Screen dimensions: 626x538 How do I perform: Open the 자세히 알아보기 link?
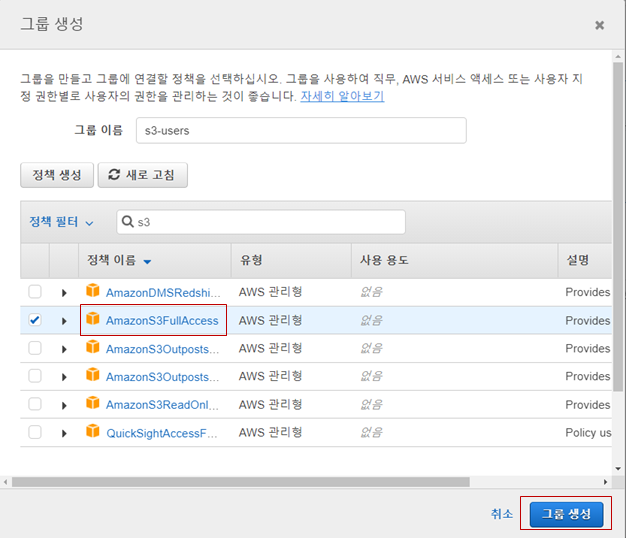342,96
